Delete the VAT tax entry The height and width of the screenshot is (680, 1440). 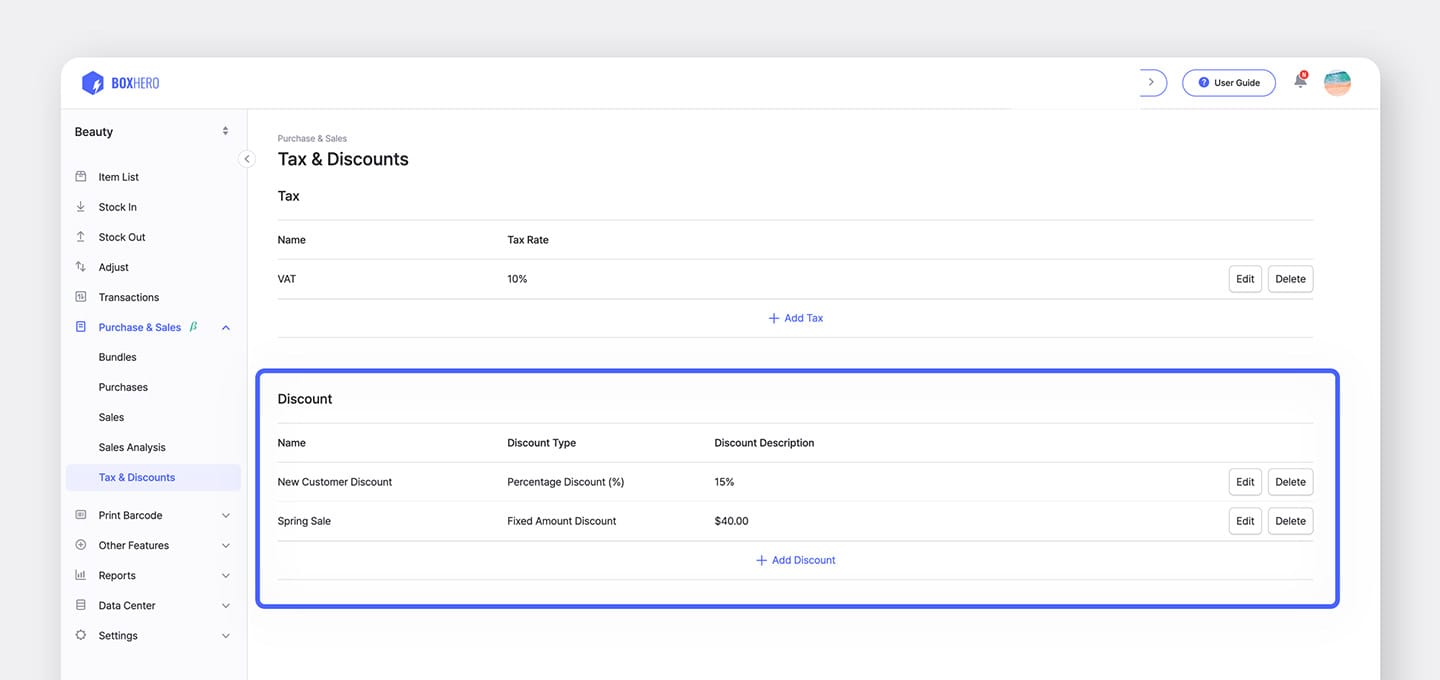click(x=1290, y=279)
